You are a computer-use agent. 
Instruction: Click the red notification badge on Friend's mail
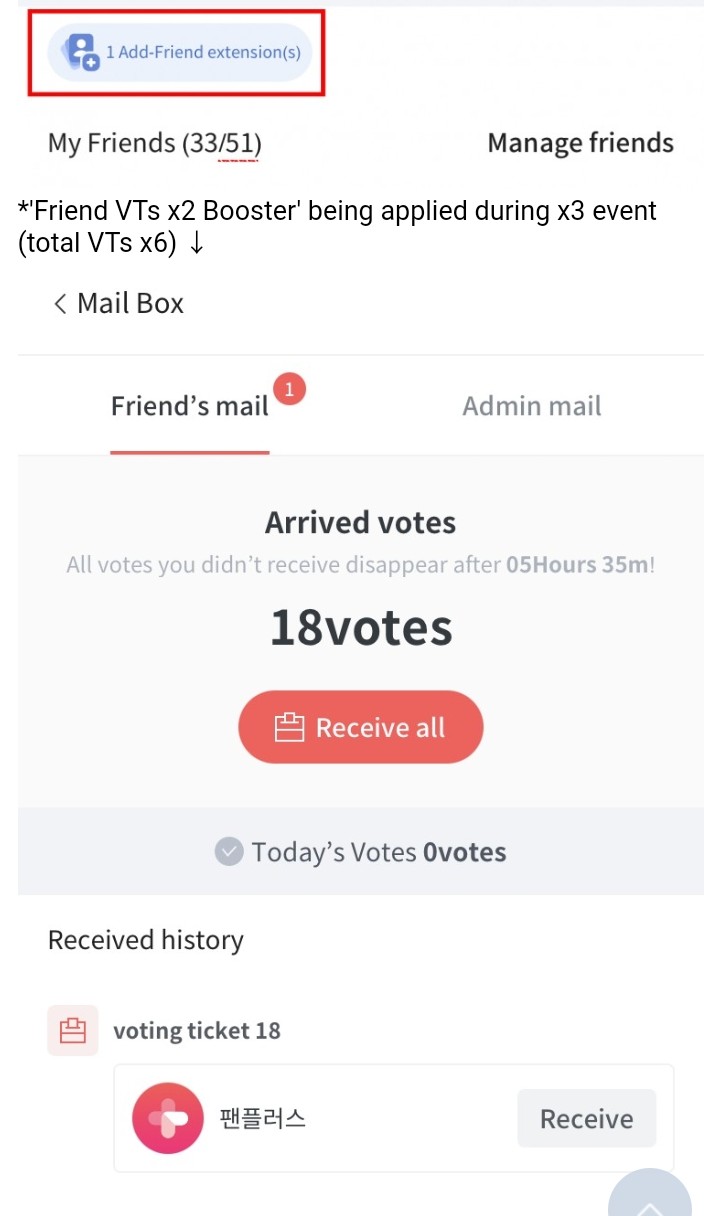pos(289,388)
